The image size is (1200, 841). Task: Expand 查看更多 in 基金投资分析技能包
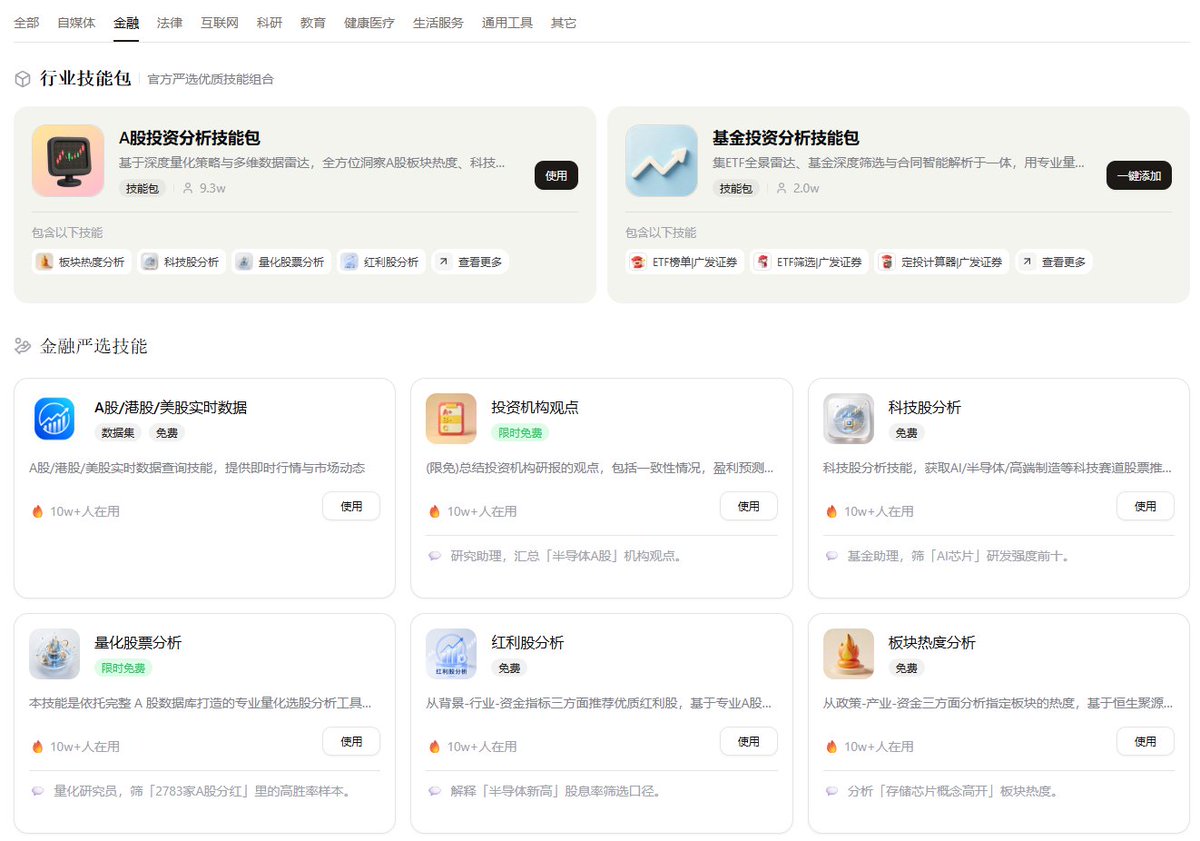tap(1054, 262)
